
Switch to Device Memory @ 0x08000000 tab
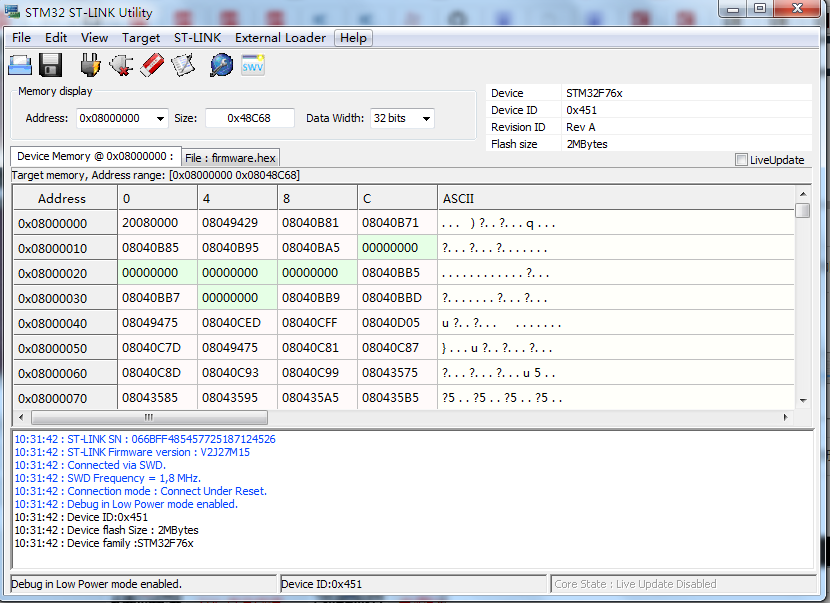[x=95, y=156]
